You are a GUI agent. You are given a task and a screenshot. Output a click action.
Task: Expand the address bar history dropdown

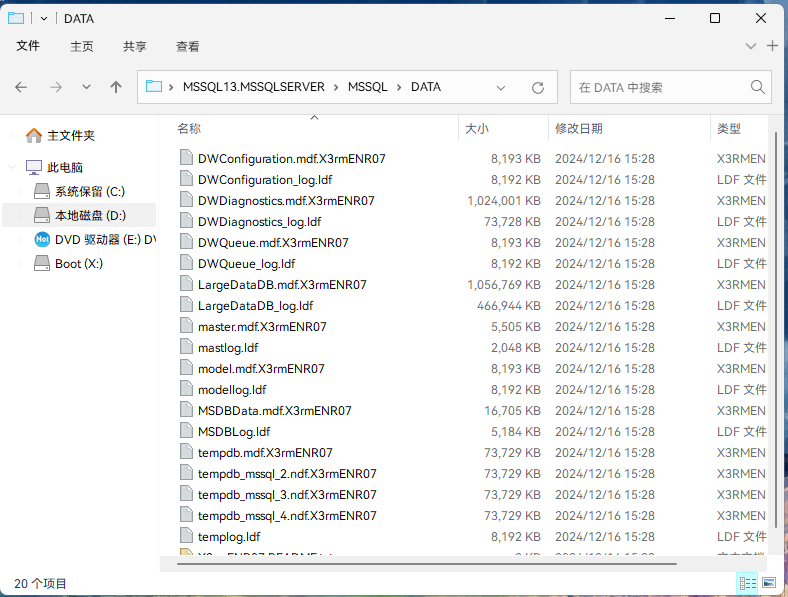[501, 88]
